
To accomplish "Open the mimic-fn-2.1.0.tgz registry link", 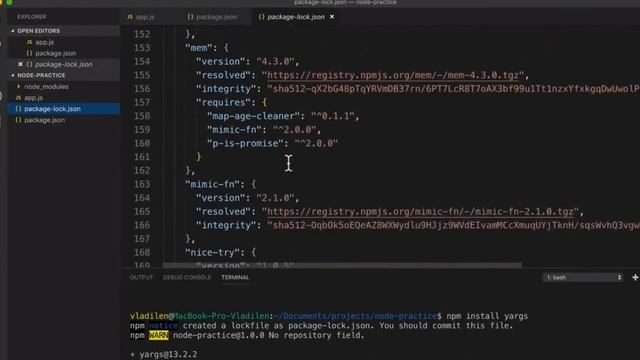I will click(420, 212).
